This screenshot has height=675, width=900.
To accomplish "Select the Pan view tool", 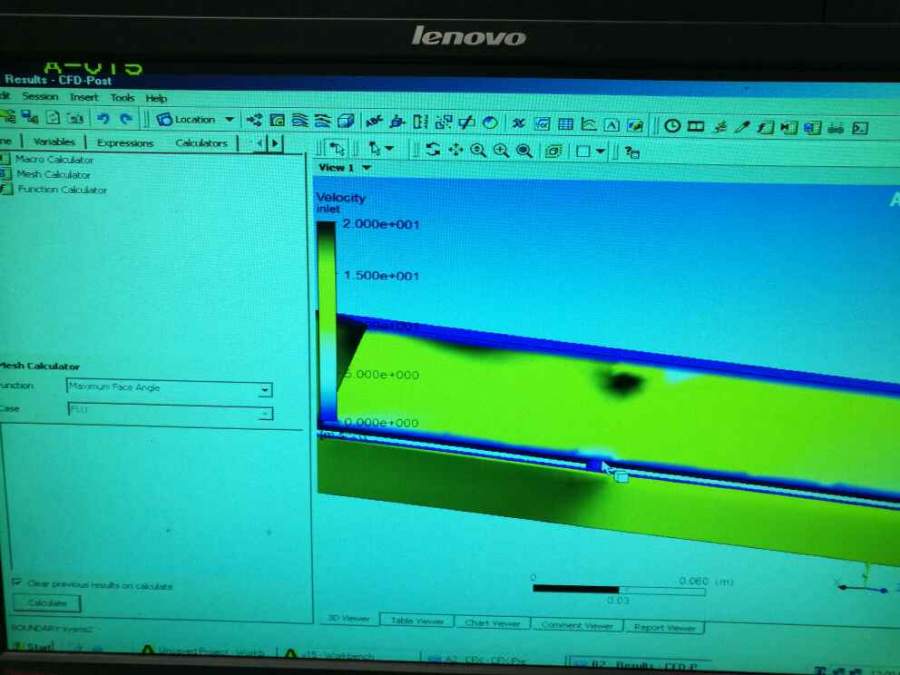I will tap(456, 150).
